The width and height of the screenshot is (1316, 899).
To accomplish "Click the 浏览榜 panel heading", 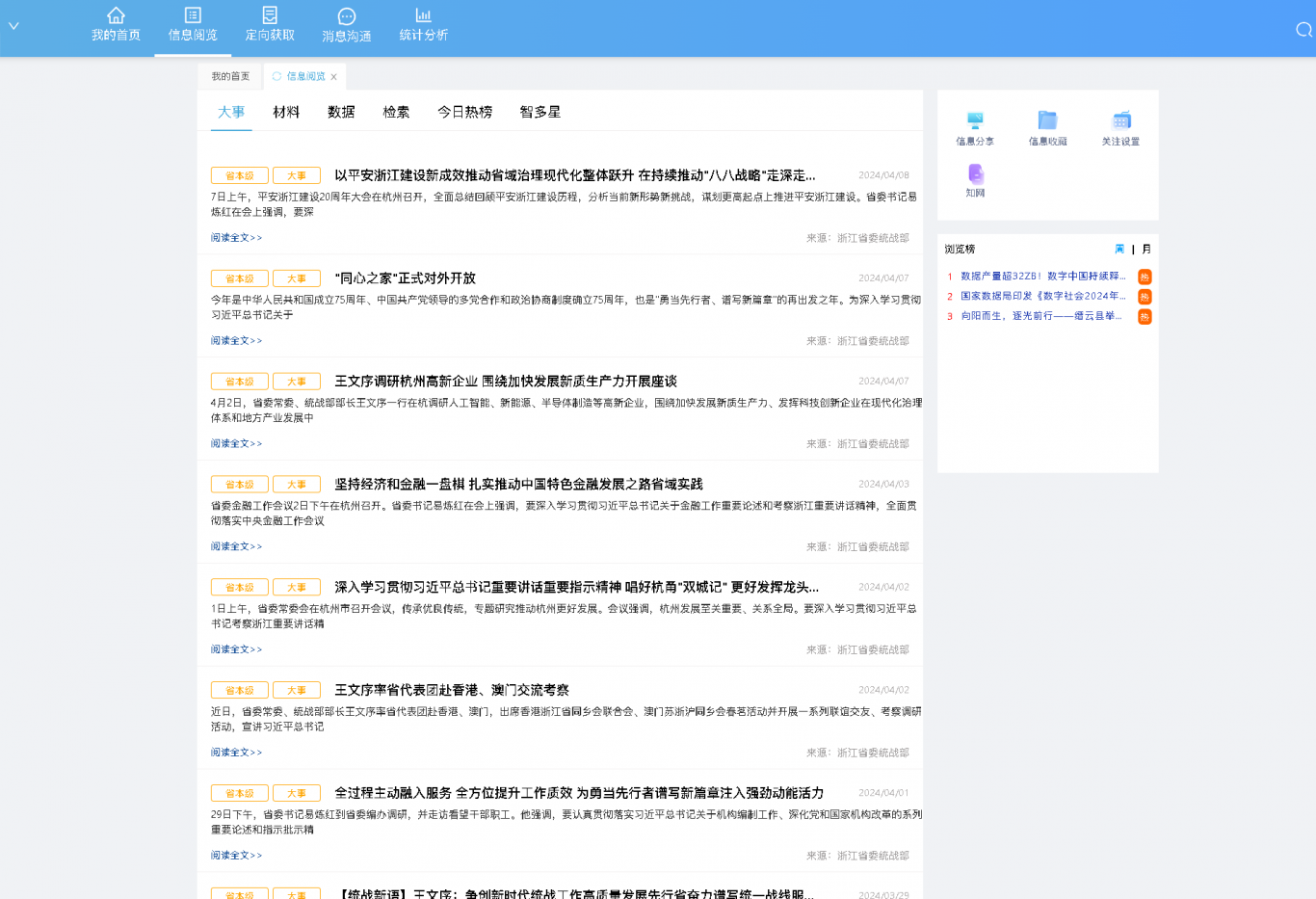I will pos(960,250).
